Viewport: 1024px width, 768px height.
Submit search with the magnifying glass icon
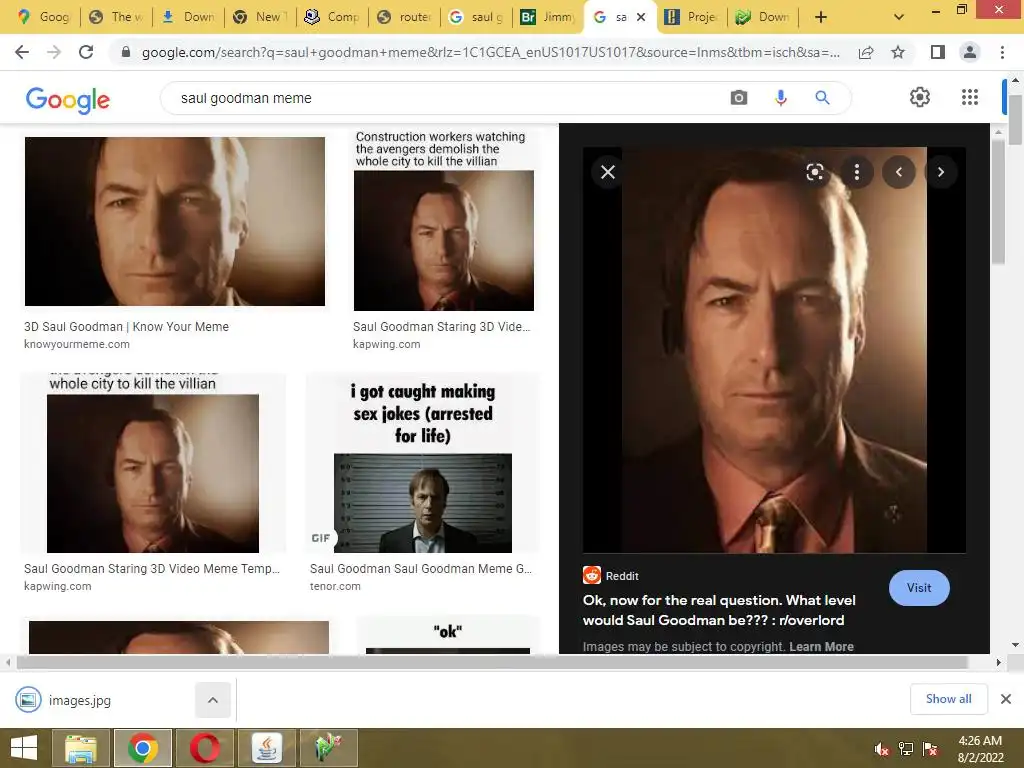822,98
